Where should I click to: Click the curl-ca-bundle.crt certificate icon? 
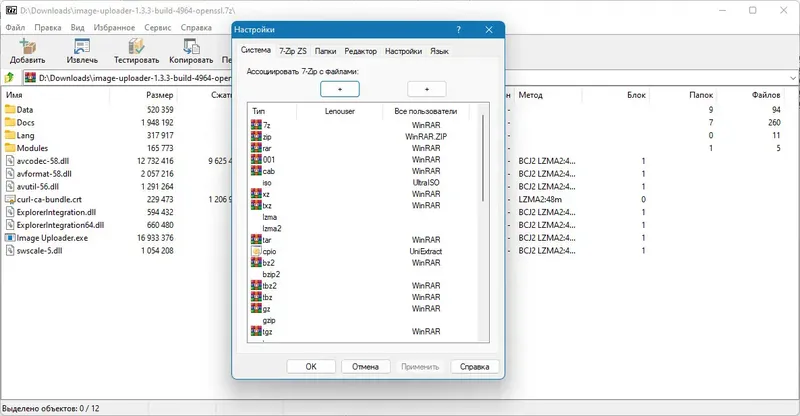pyautogui.click(x=10, y=199)
